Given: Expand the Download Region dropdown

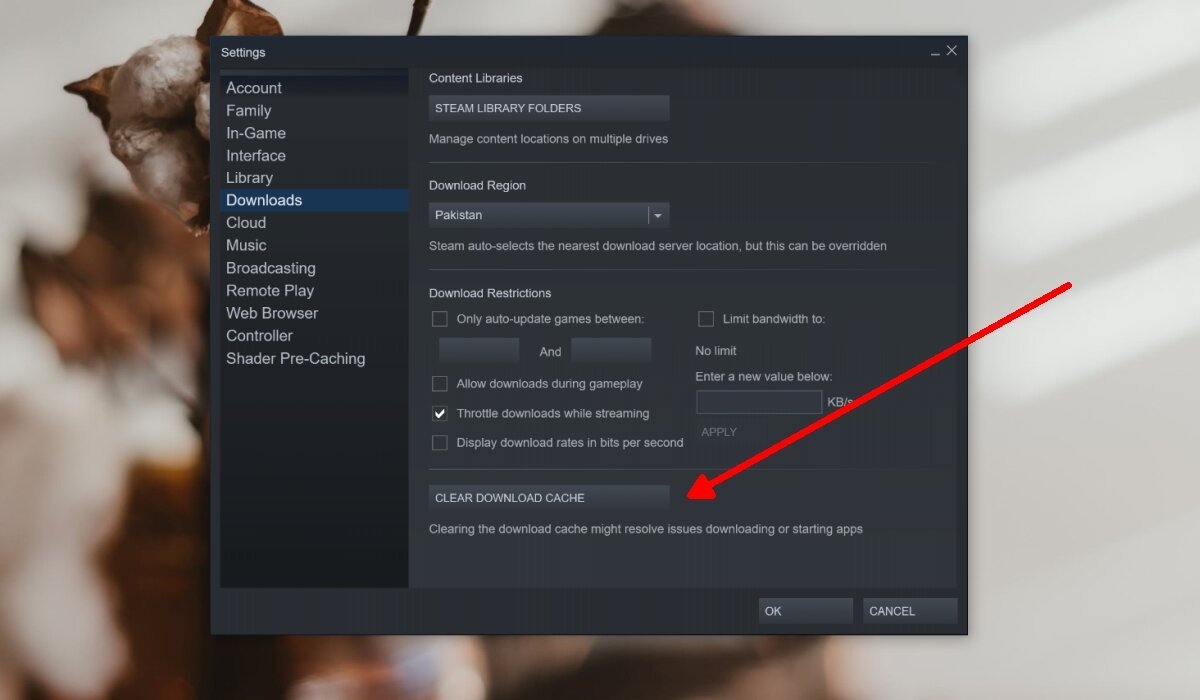Looking at the screenshot, I should point(658,214).
